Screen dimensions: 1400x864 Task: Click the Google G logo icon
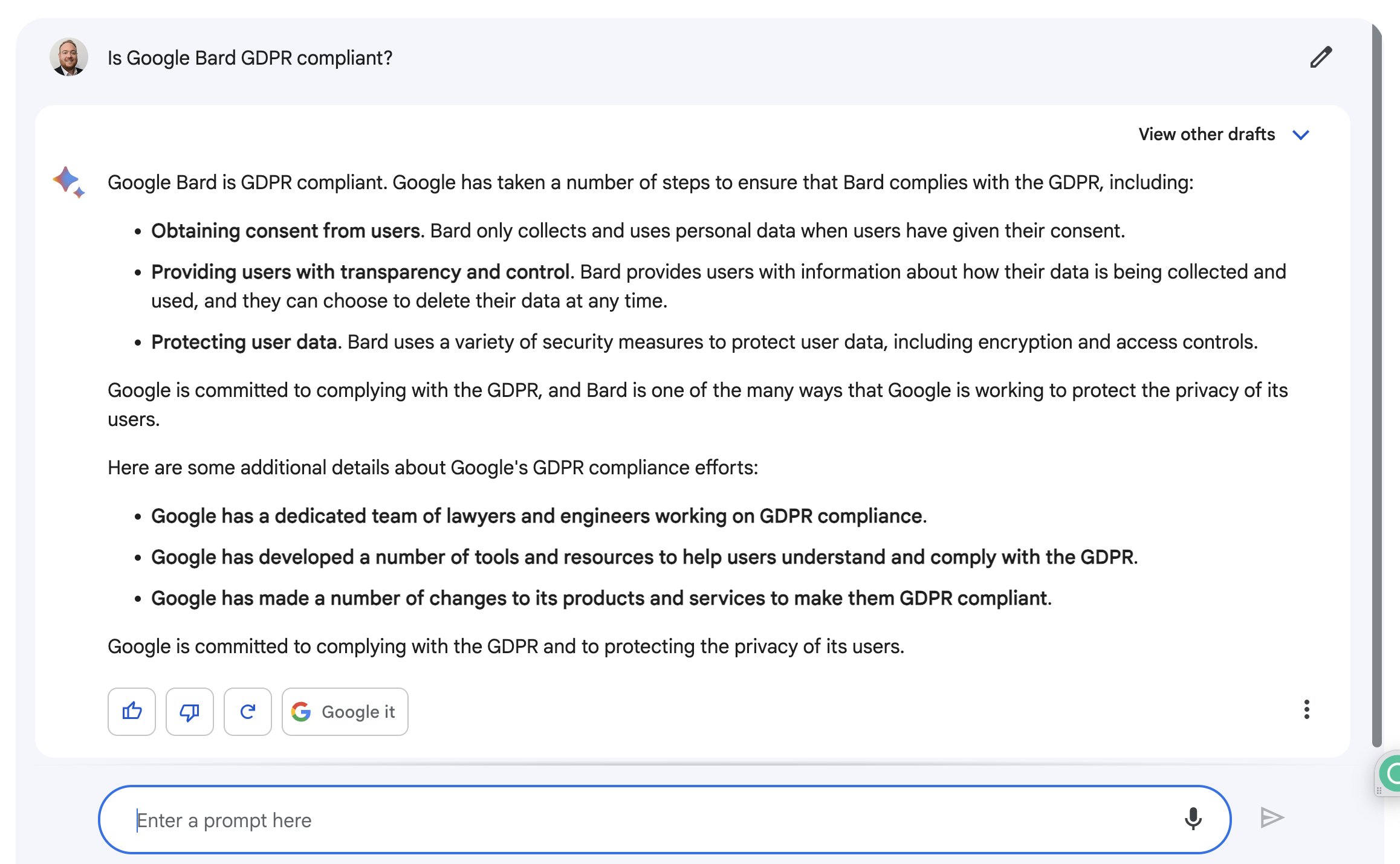point(301,711)
